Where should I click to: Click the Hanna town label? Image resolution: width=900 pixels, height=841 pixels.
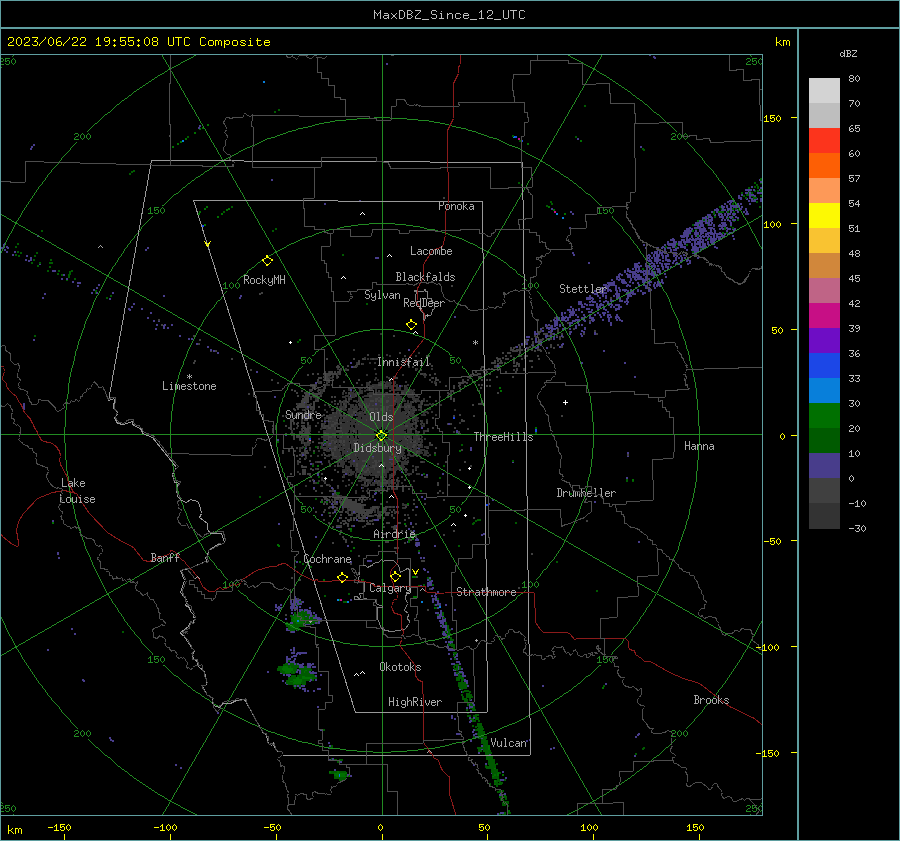tap(699, 446)
